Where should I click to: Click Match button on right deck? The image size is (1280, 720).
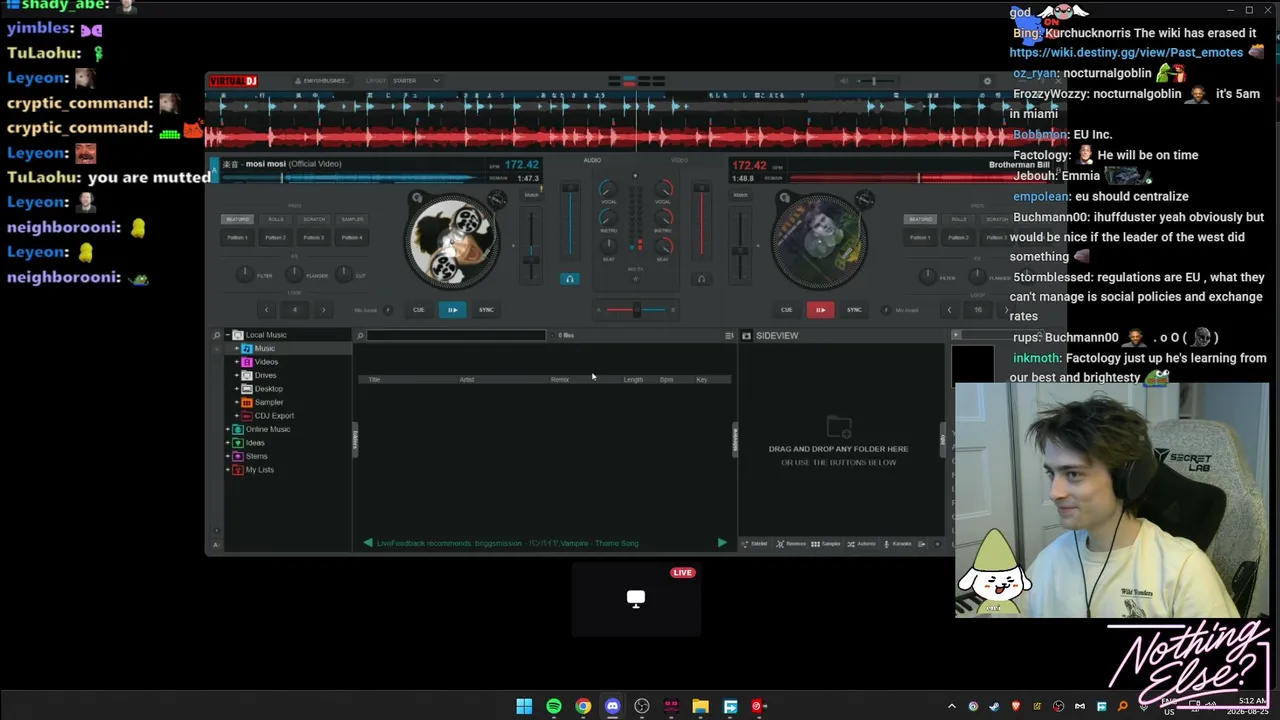(741, 195)
